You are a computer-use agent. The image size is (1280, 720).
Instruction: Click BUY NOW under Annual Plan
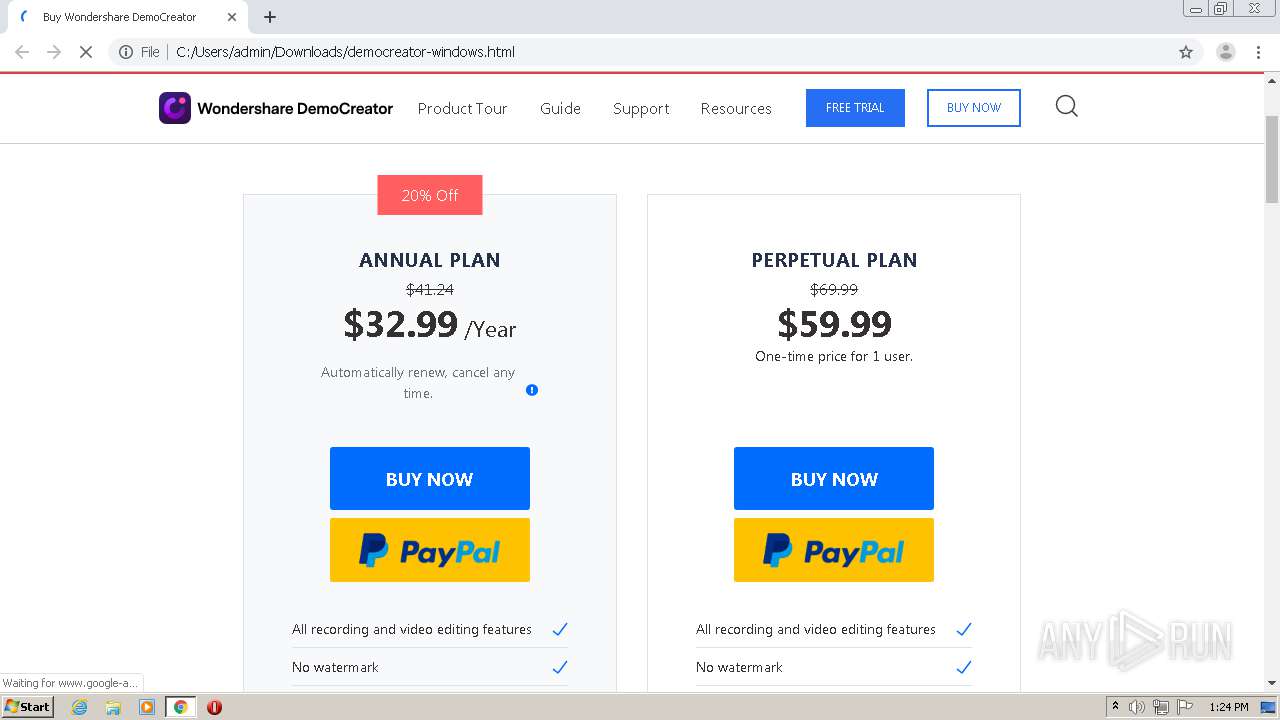point(430,479)
